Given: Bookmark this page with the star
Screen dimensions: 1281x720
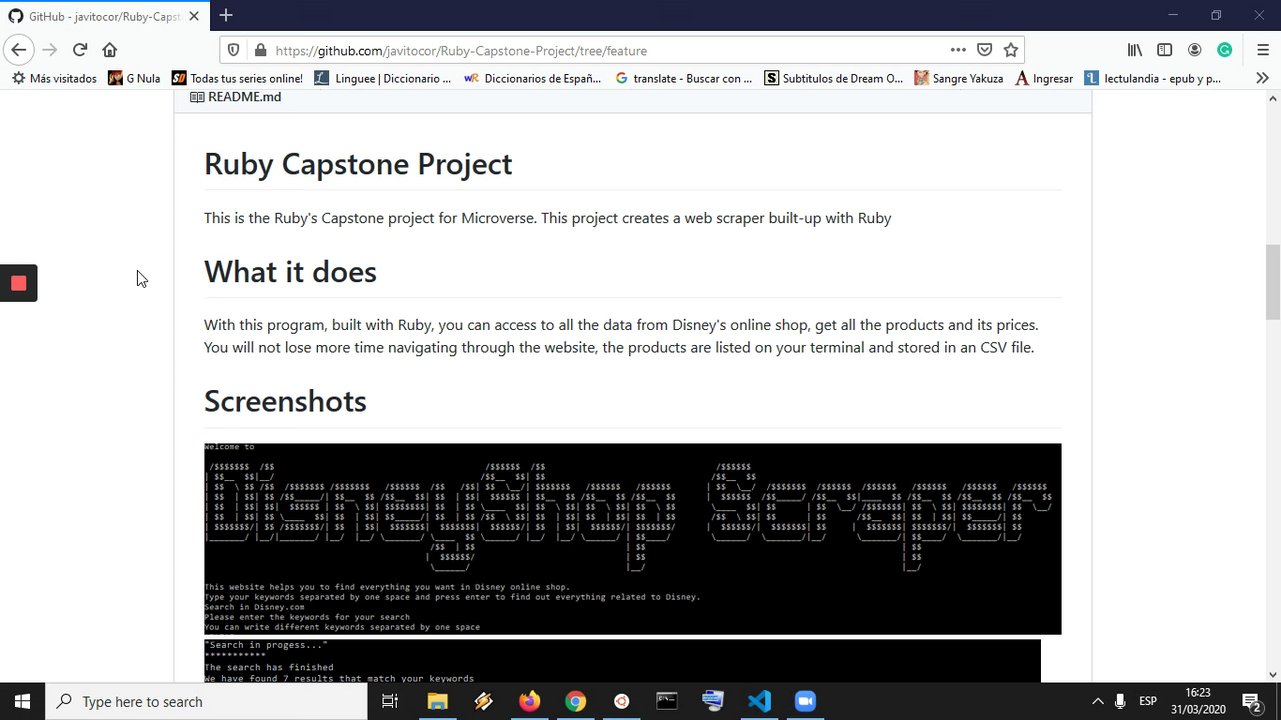Looking at the screenshot, I should coord(1011,50).
